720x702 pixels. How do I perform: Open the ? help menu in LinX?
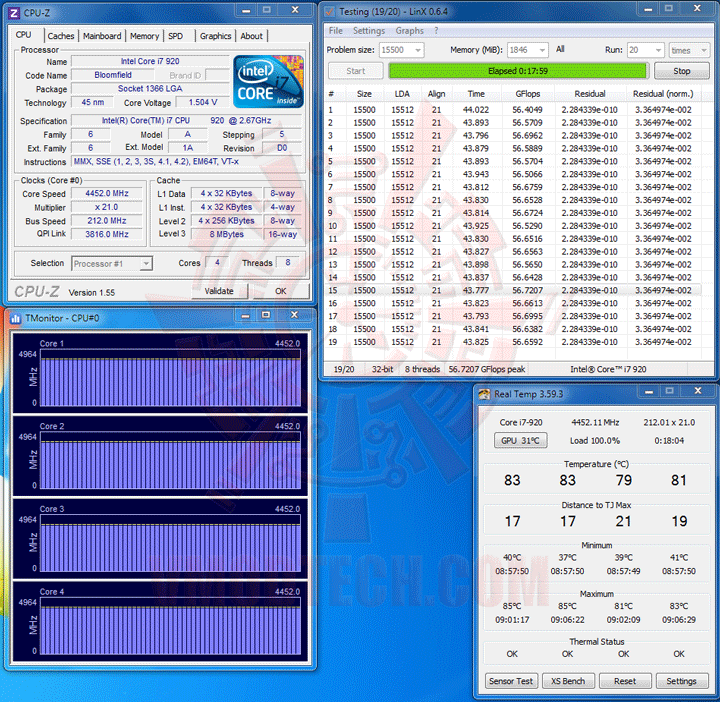(436, 30)
